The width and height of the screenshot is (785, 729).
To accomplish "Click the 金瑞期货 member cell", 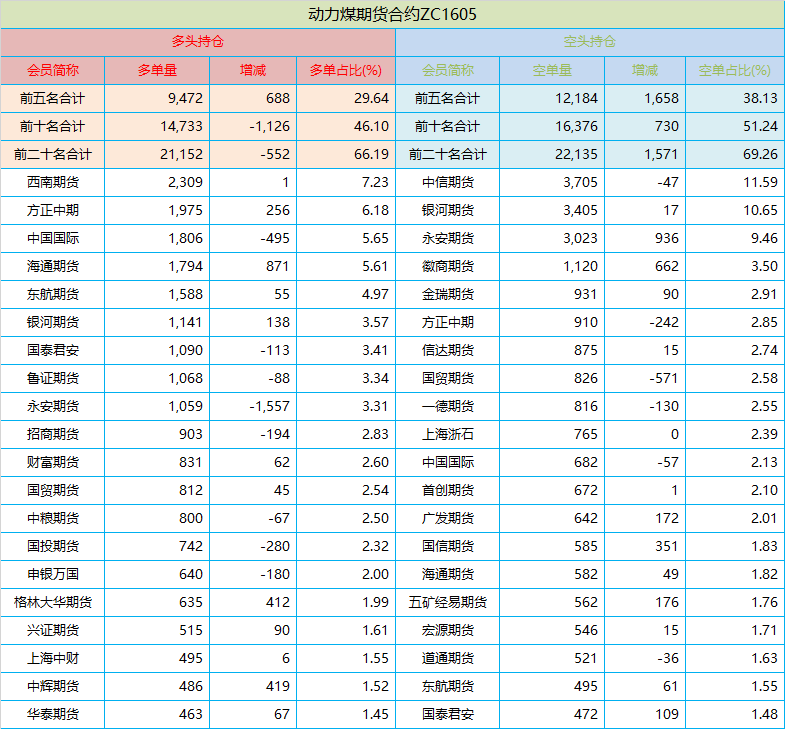I will tap(448, 294).
